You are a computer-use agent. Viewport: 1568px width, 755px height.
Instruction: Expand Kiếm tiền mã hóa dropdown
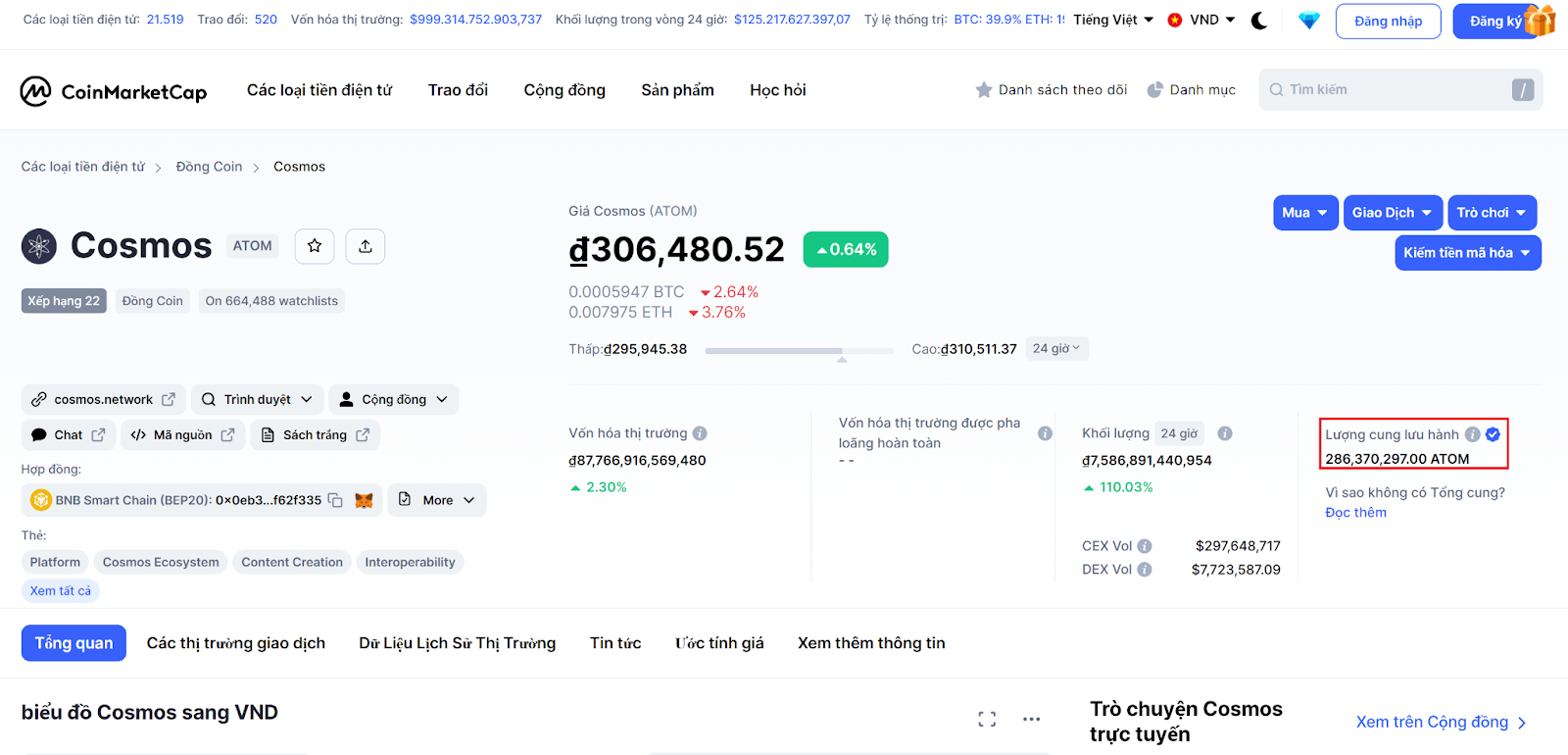(1468, 253)
